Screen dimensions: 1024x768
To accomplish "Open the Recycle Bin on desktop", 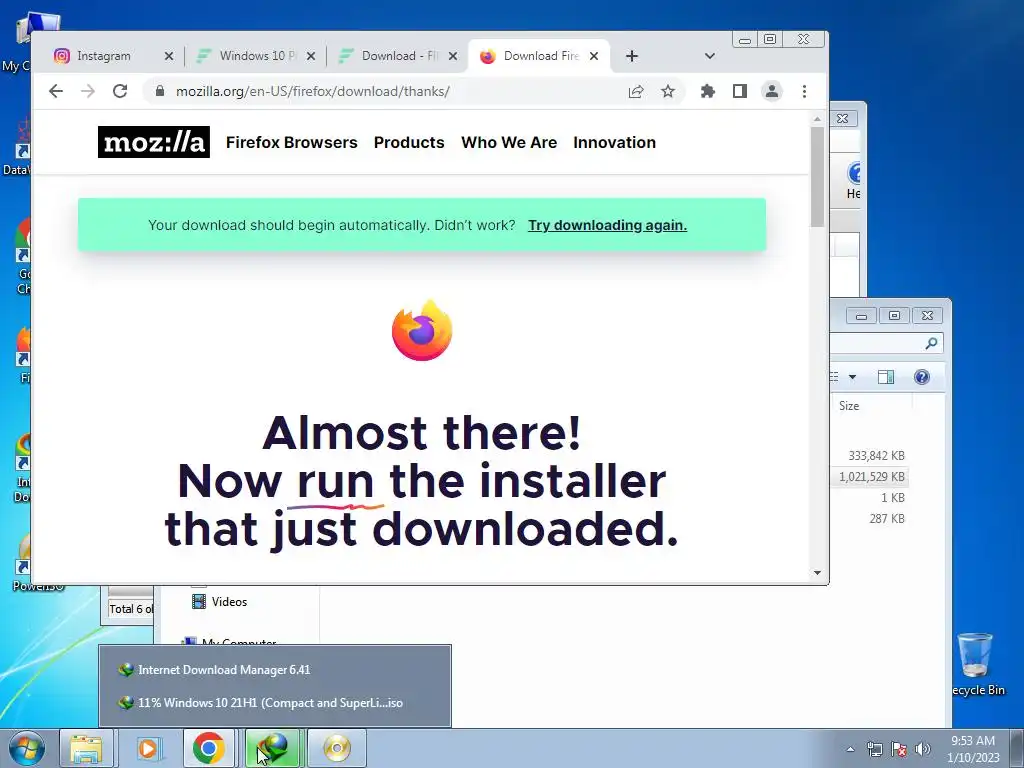I will click(x=976, y=664).
